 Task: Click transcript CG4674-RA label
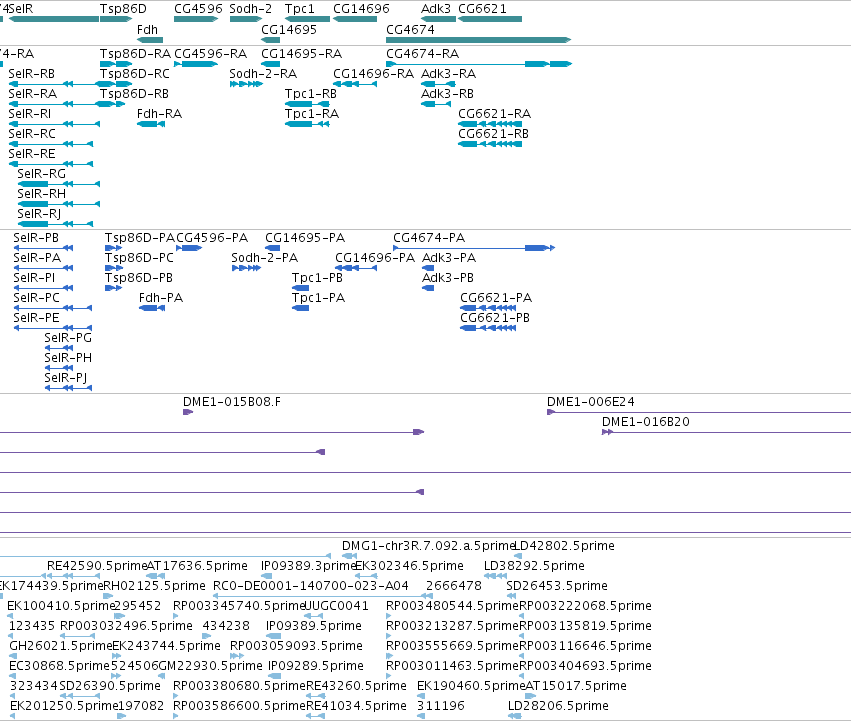click(x=422, y=54)
